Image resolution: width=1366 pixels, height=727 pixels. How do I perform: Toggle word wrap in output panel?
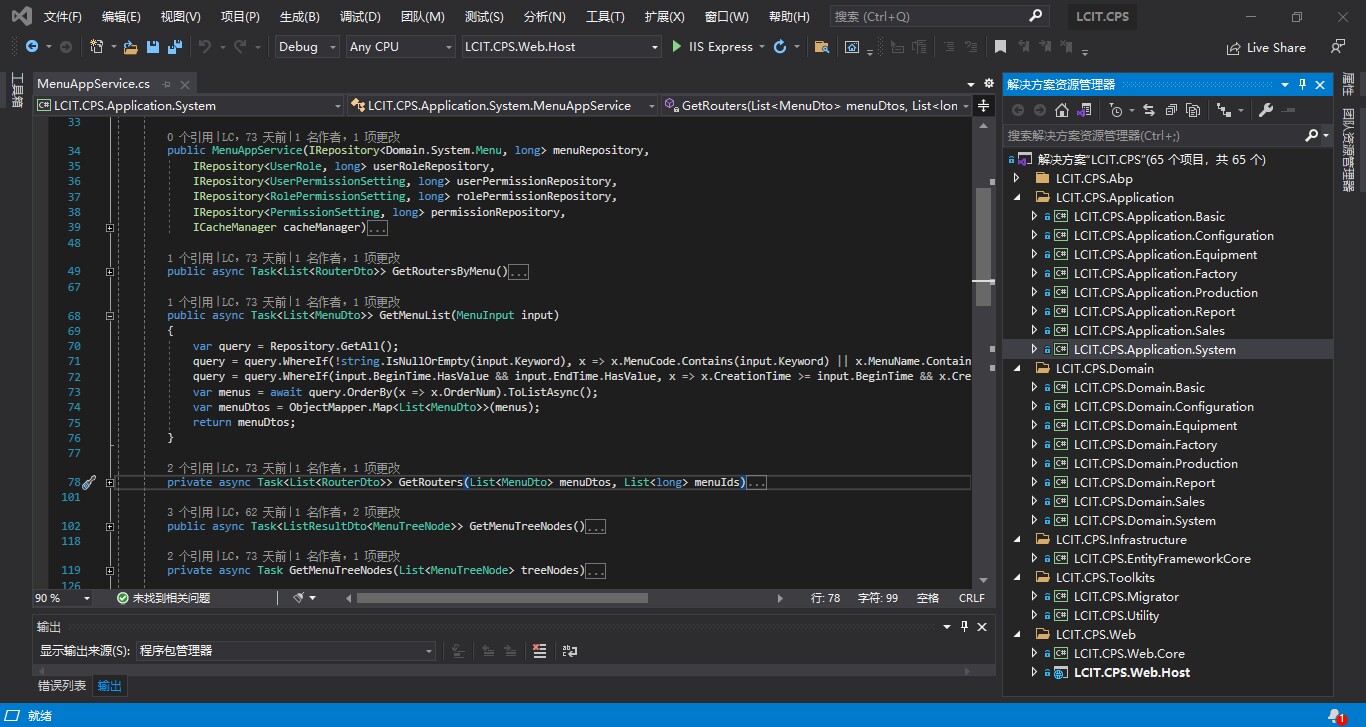pyautogui.click(x=570, y=651)
